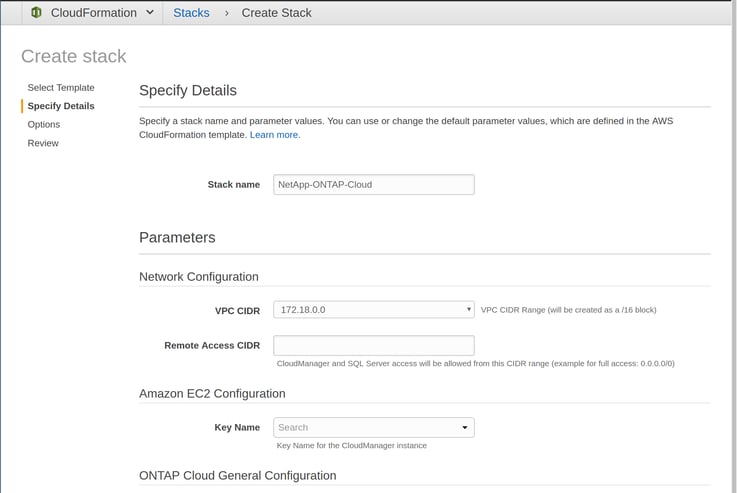Screen dimensions: 737x493
Task: Expand the VPC CIDR dropdown
Action: tap(374, 310)
